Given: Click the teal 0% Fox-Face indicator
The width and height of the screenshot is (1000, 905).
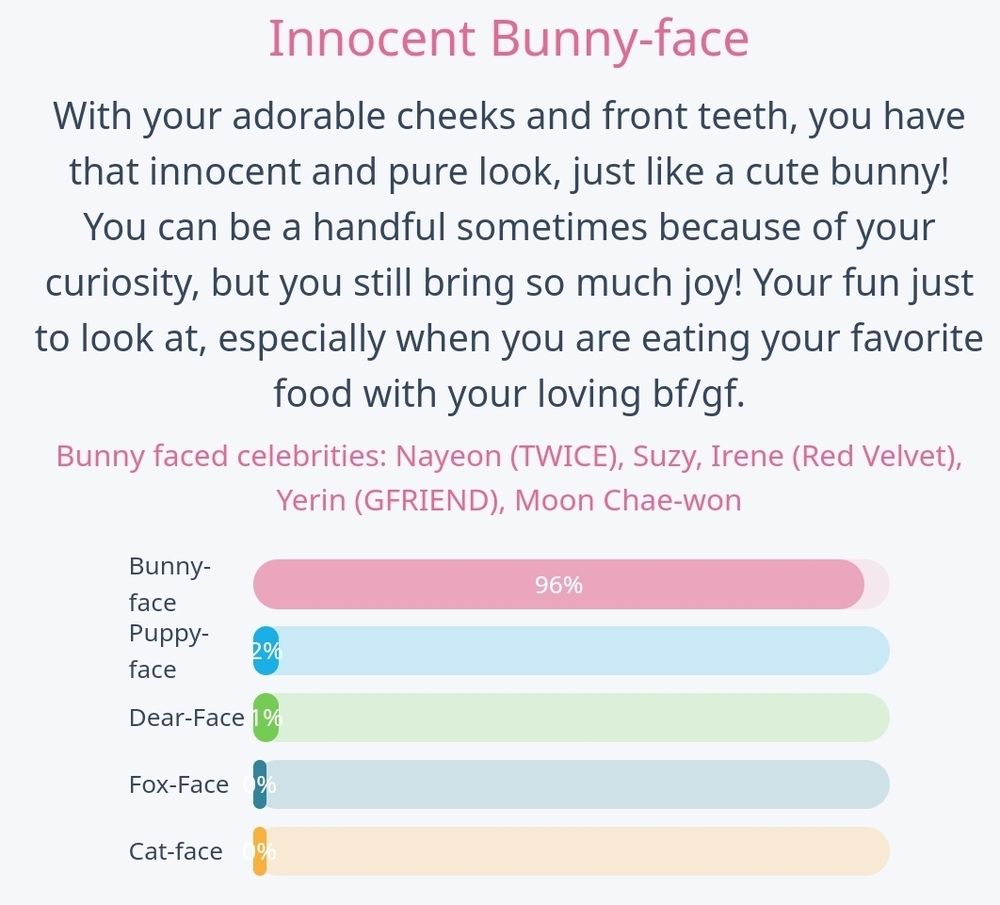Looking at the screenshot, I should tap(260, 785).
